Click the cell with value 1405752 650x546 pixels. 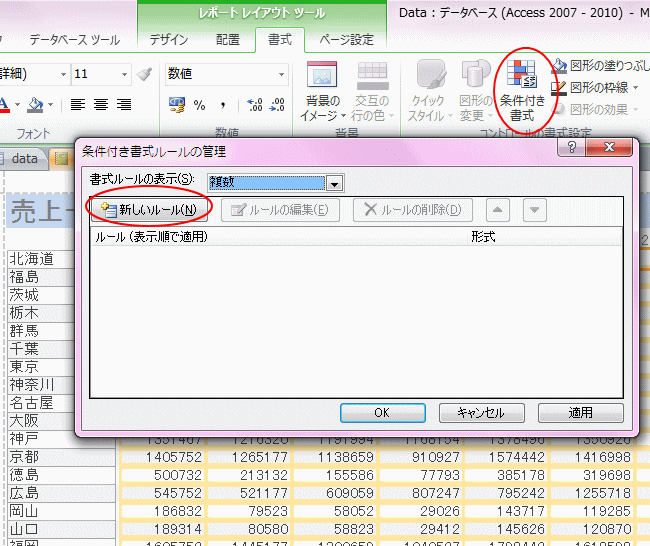tap(162, 457)
